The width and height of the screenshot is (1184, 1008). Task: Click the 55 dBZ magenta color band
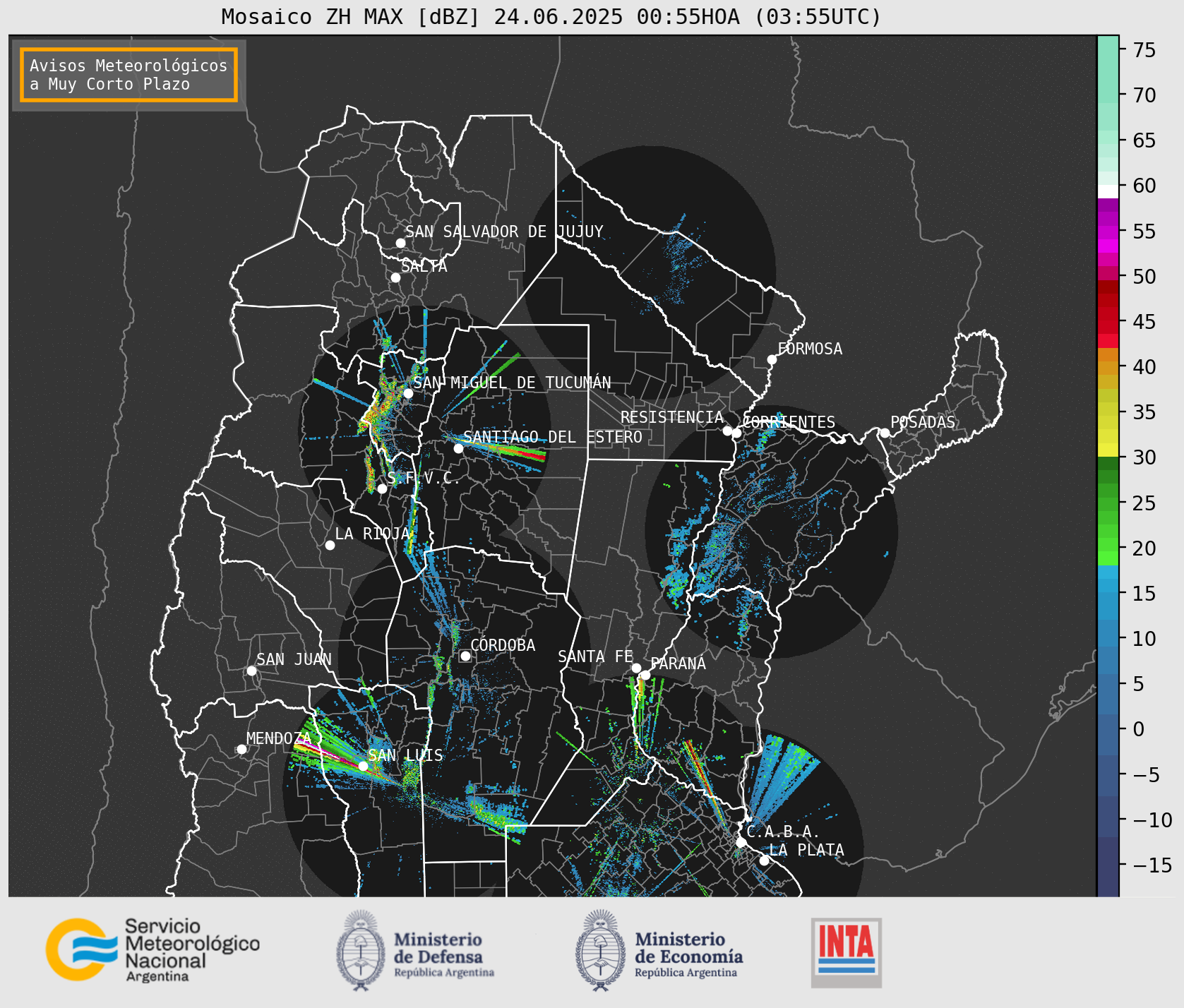[1108, 232]
